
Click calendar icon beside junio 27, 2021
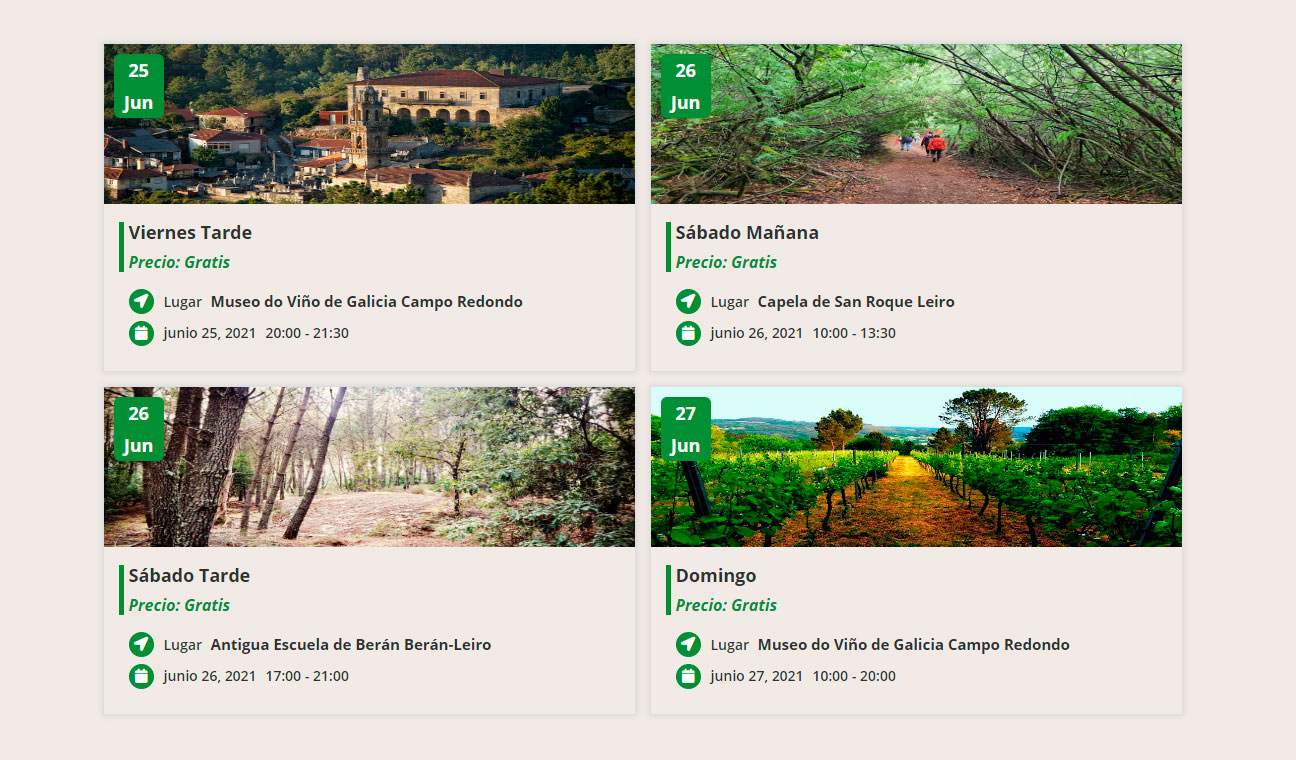688,676
